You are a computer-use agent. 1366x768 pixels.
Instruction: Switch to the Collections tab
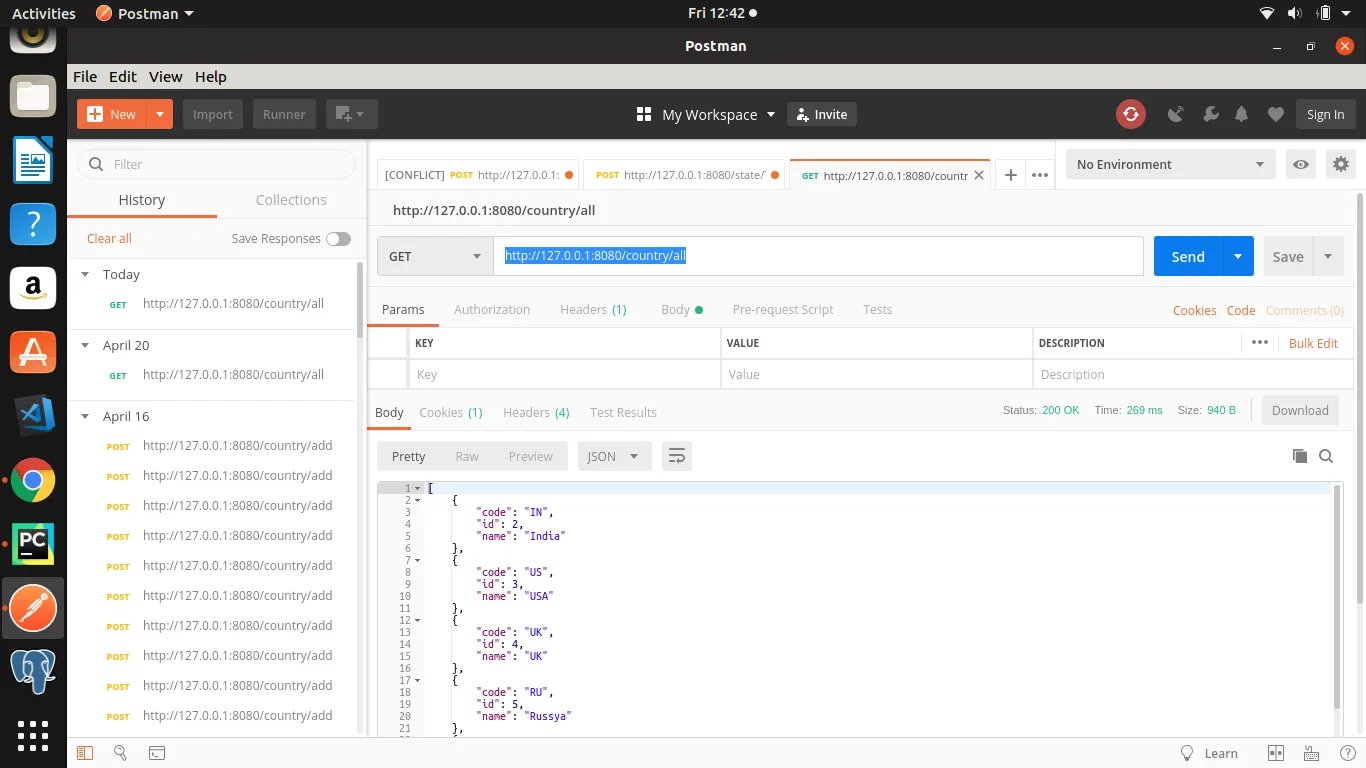point(291,200)
